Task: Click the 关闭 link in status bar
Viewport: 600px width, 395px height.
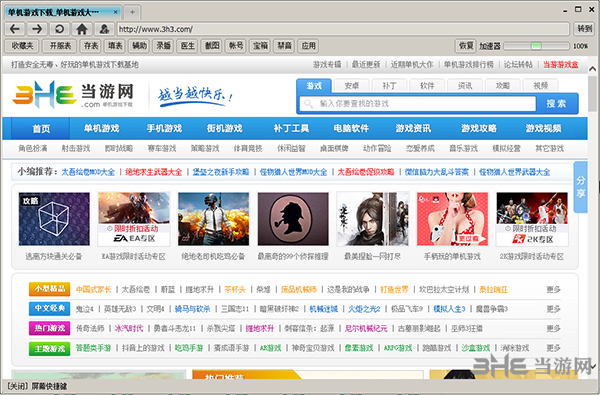Action: click(x=17, y=387)
